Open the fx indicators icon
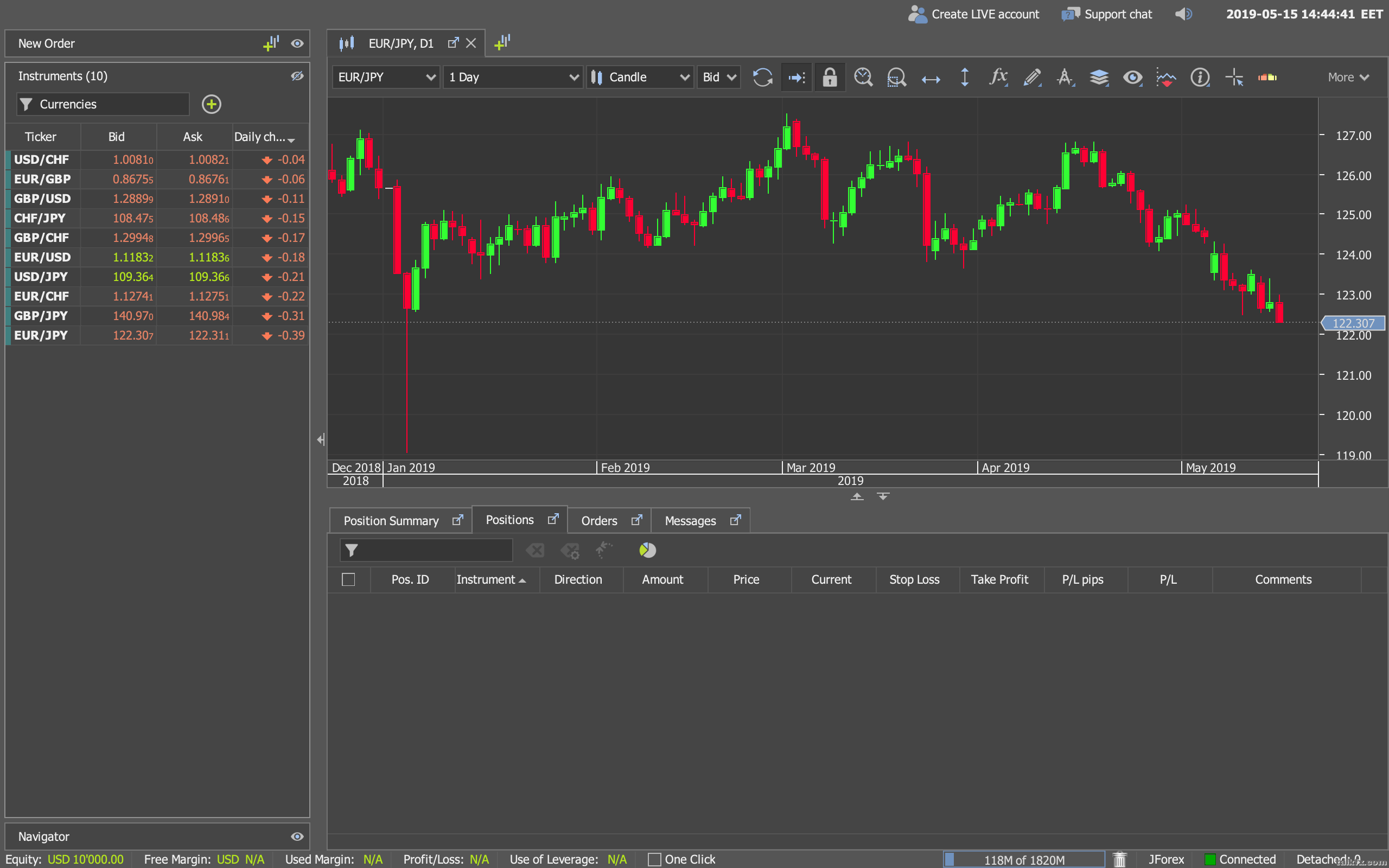Image resolution: width=1389 pixels, height=868 pixels. pos(999,77)
